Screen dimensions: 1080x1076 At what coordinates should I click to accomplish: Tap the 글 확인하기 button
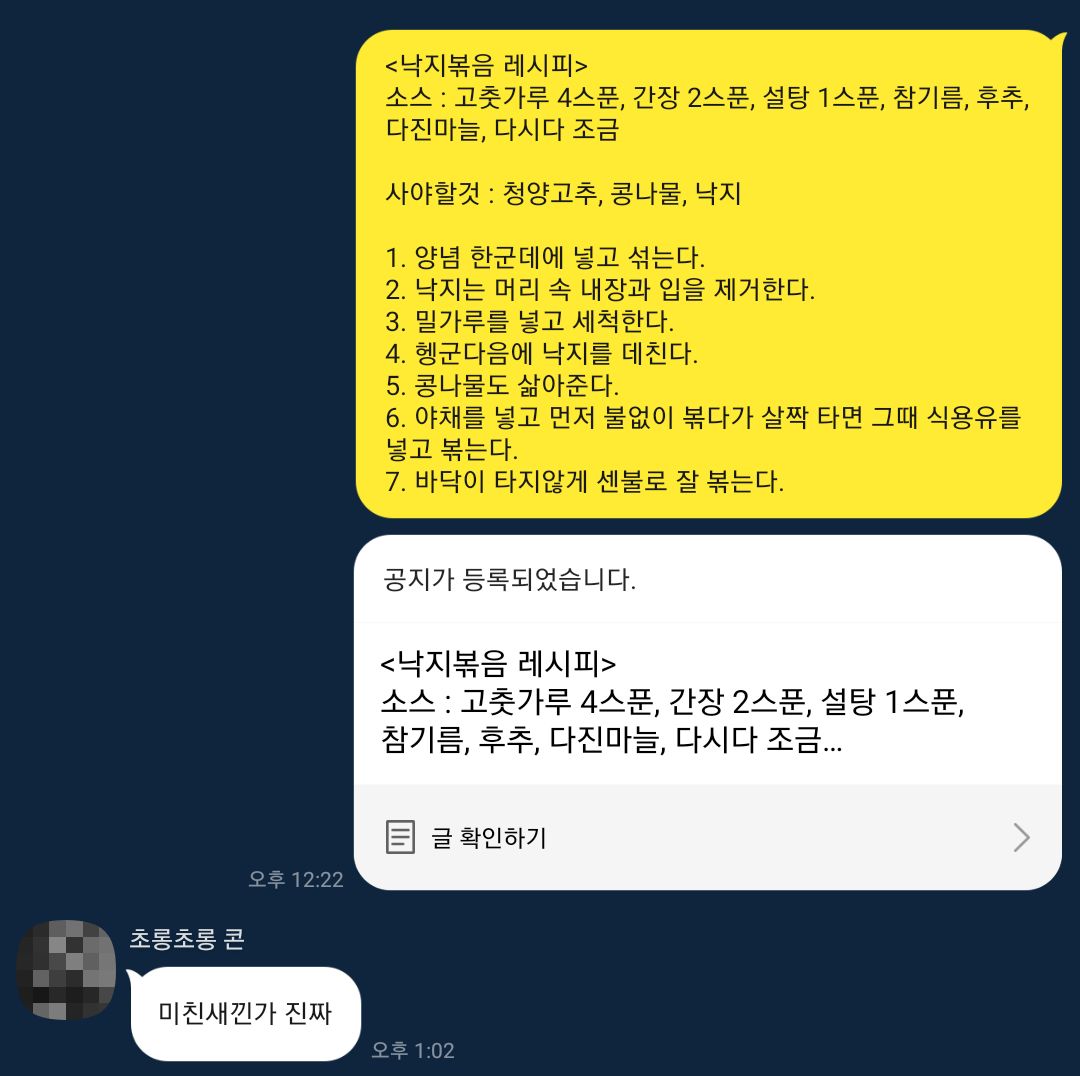(x=707, y=837)
